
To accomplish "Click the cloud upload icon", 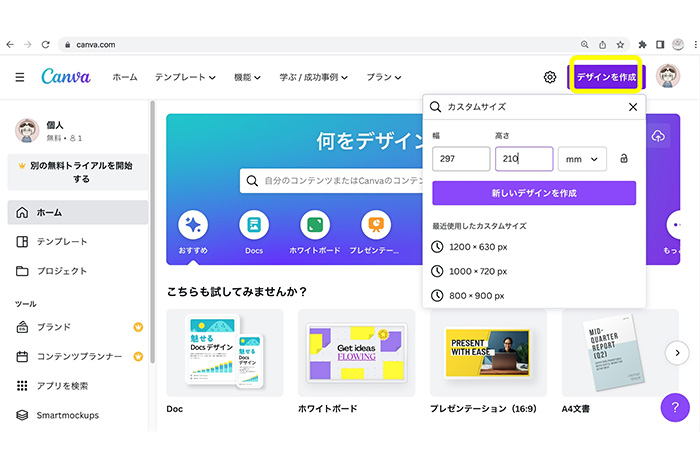I will pos(658,136).
